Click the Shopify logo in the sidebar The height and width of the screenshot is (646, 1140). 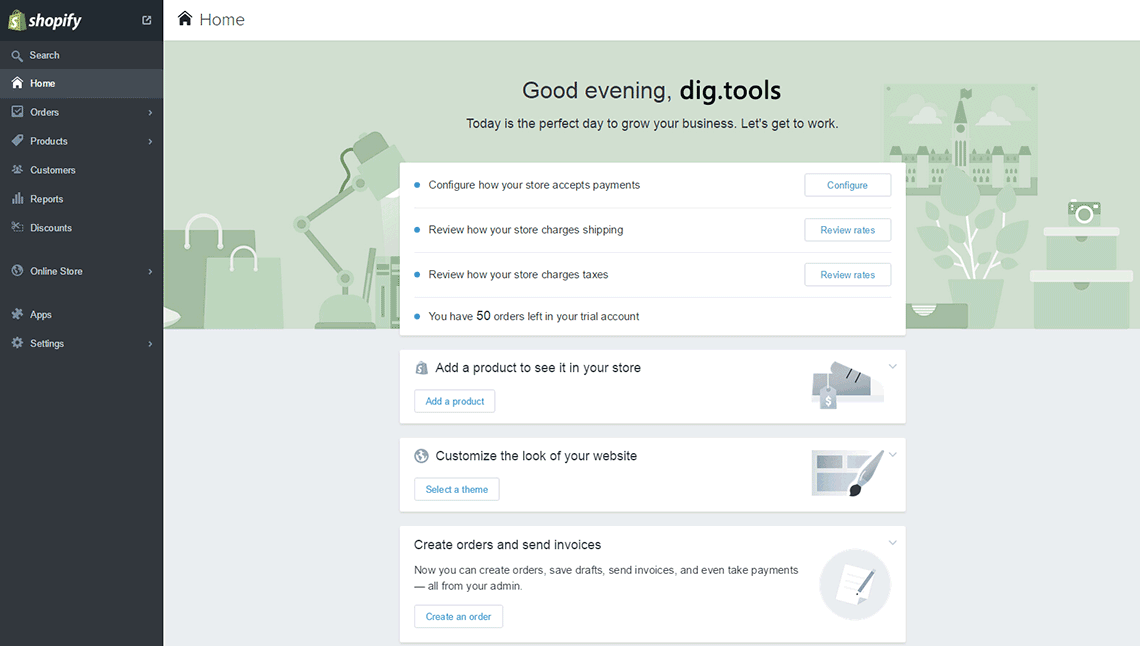pos(45,20)
